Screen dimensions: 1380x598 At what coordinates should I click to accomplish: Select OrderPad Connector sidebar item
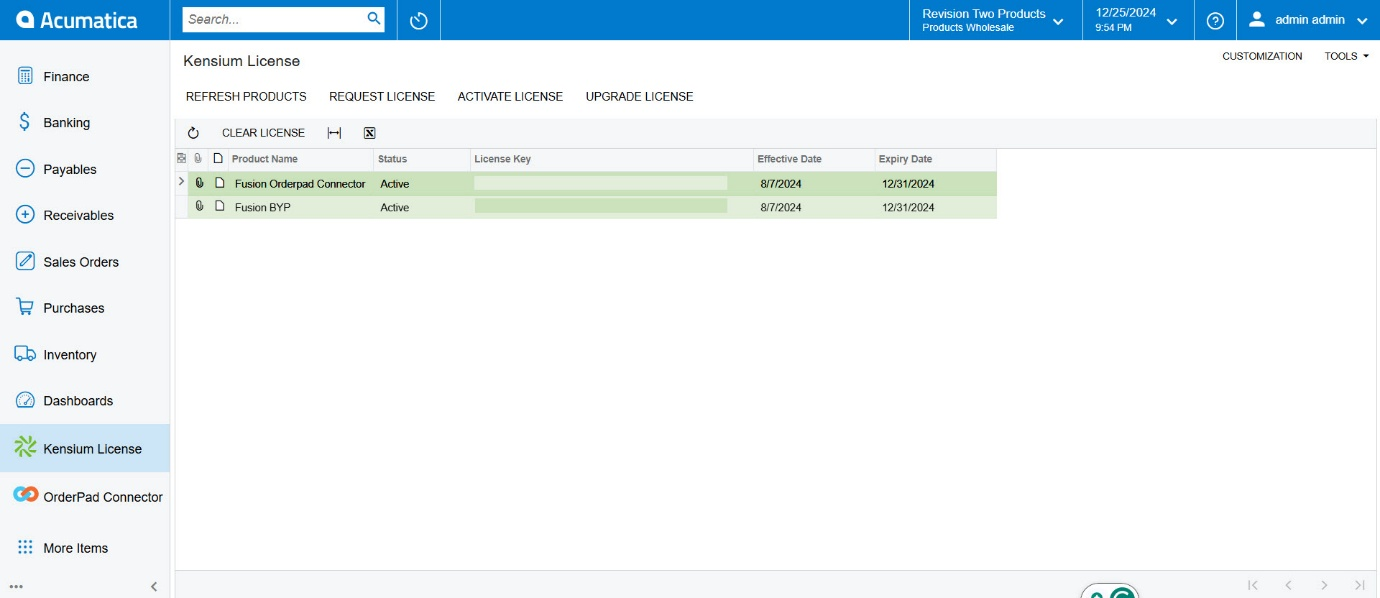pyautogui.click(x=85, y=496)
